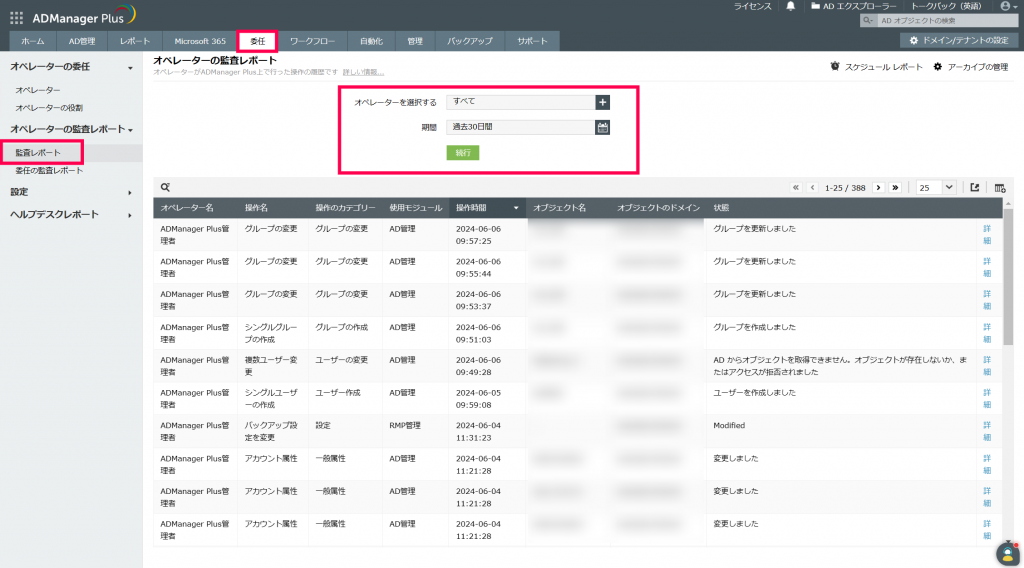1024x568 pixels.
Task: Switch to the 管理 tab
Action: (x=415, y=41)
